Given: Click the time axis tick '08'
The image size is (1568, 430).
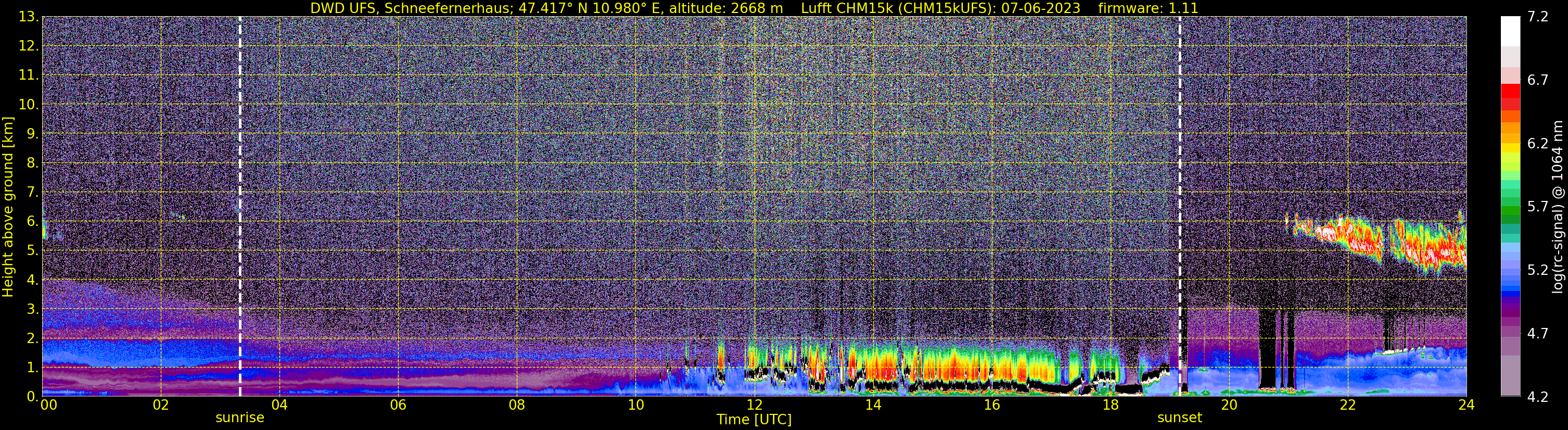Looking at the screenshot, I should (517, 405).
